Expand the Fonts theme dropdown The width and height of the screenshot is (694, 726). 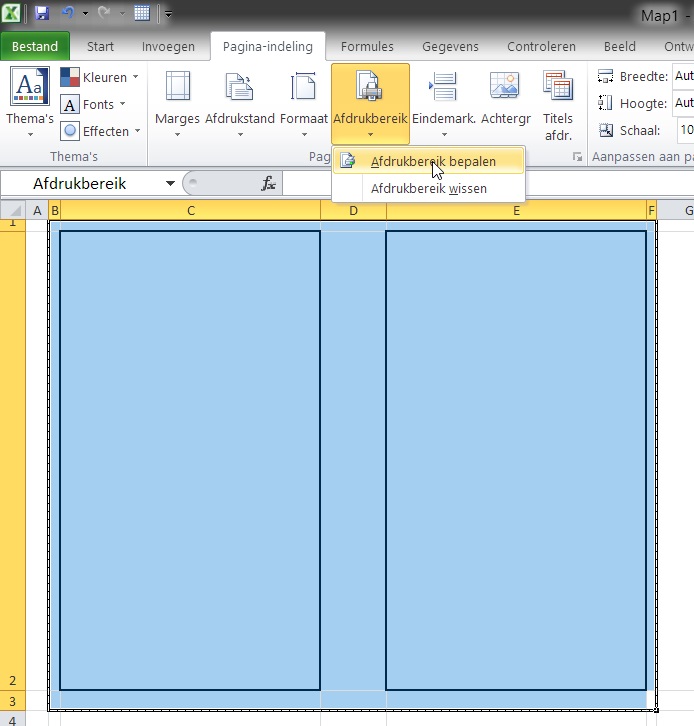(94, 105)
